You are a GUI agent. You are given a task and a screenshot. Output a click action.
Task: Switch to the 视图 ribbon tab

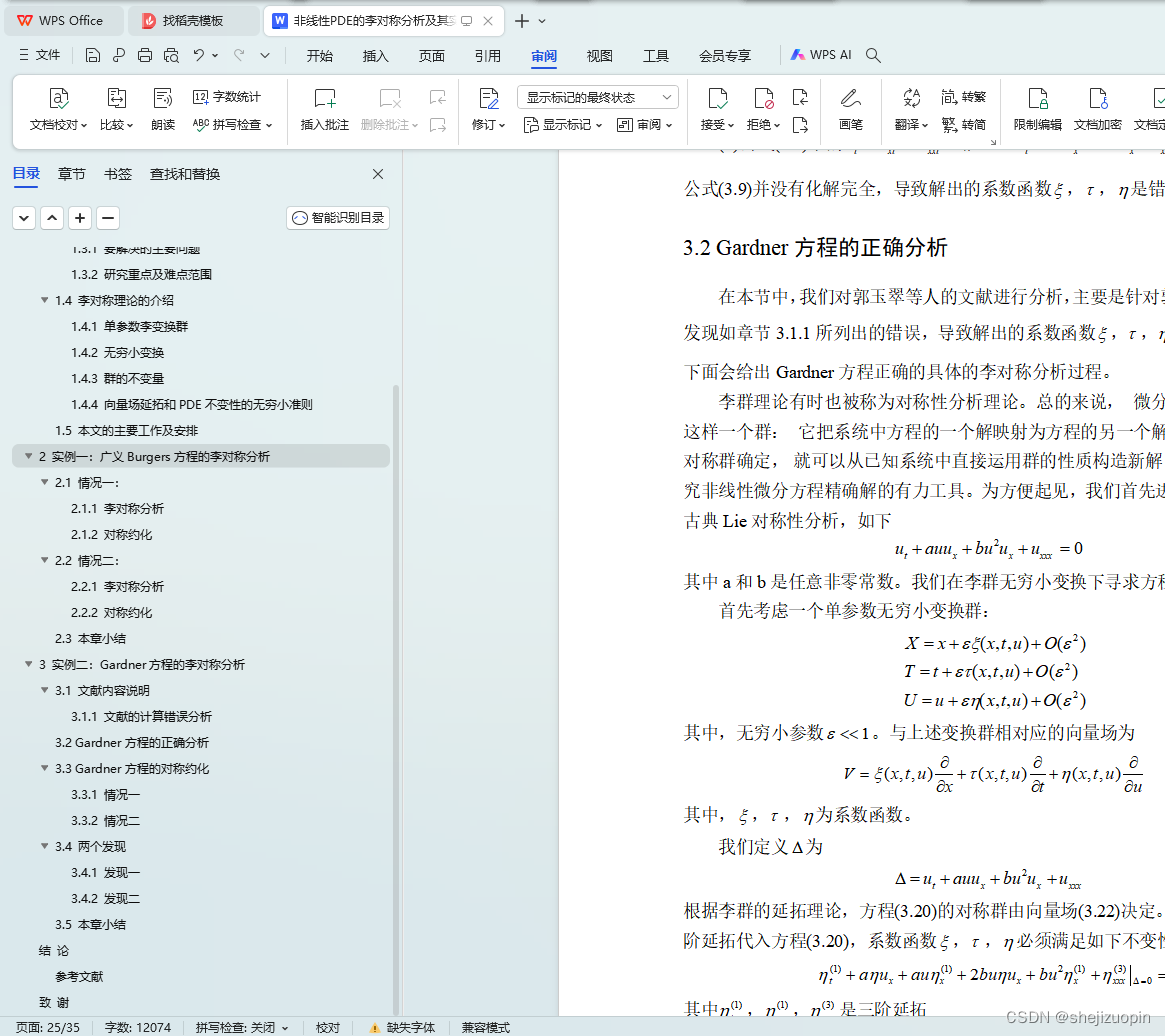point(600,56)
